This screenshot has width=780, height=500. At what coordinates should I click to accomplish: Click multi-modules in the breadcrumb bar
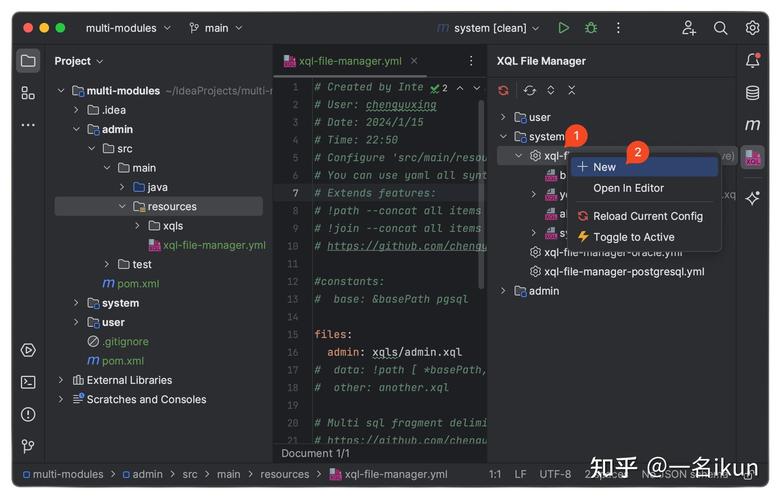point(63,475)
